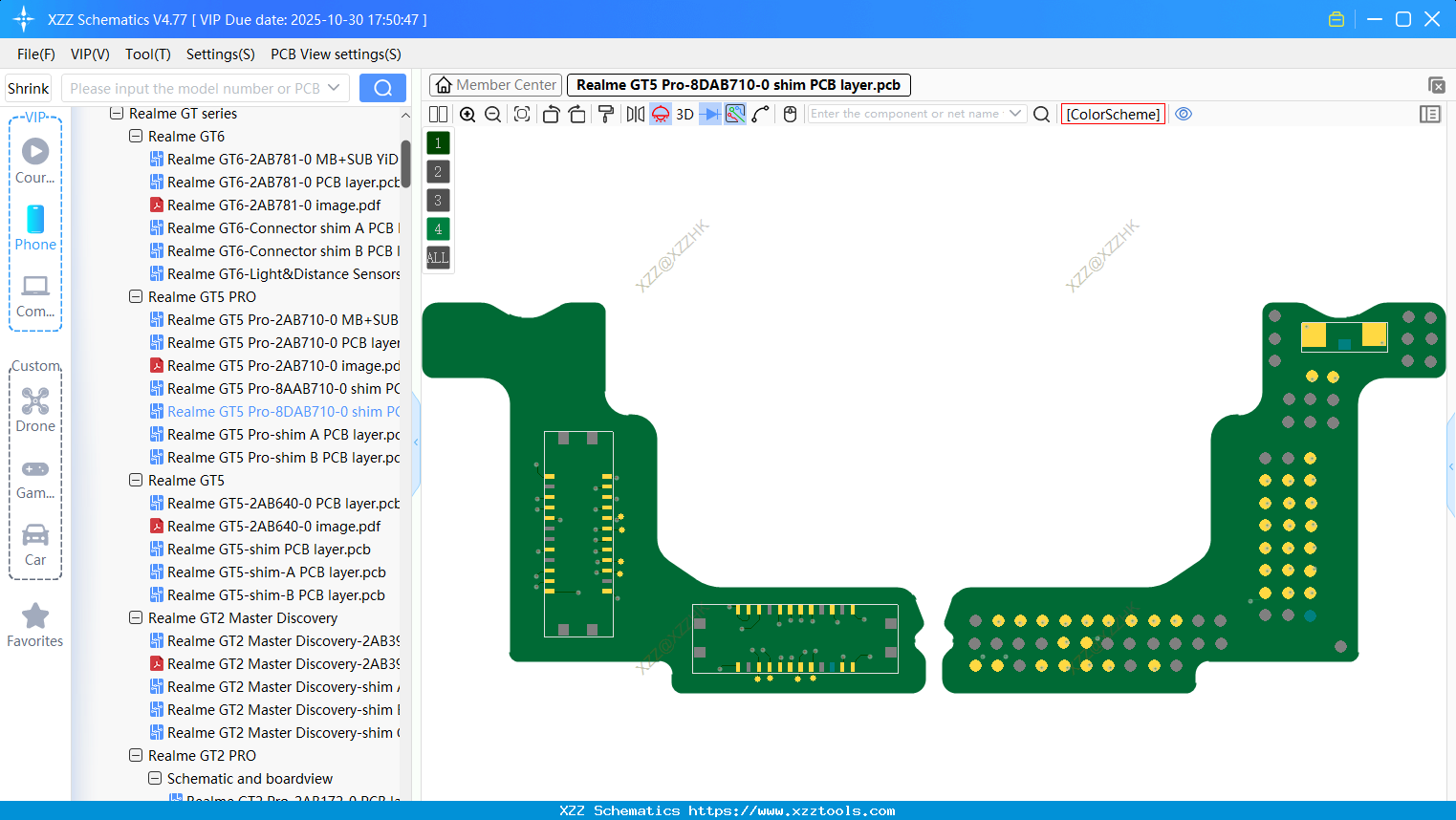Show ALL PCB layers
The width and height of the screenshot is (1456, 820).
pos(438,258)
